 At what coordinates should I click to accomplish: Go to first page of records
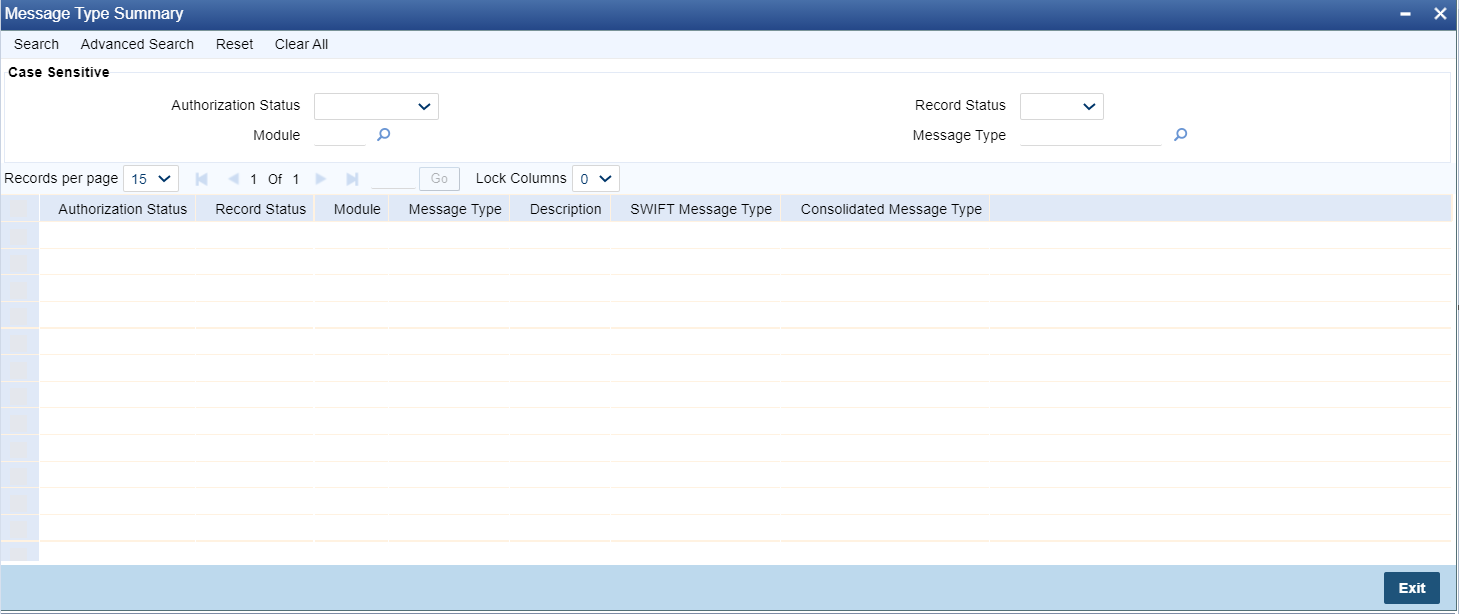point(201,179)
